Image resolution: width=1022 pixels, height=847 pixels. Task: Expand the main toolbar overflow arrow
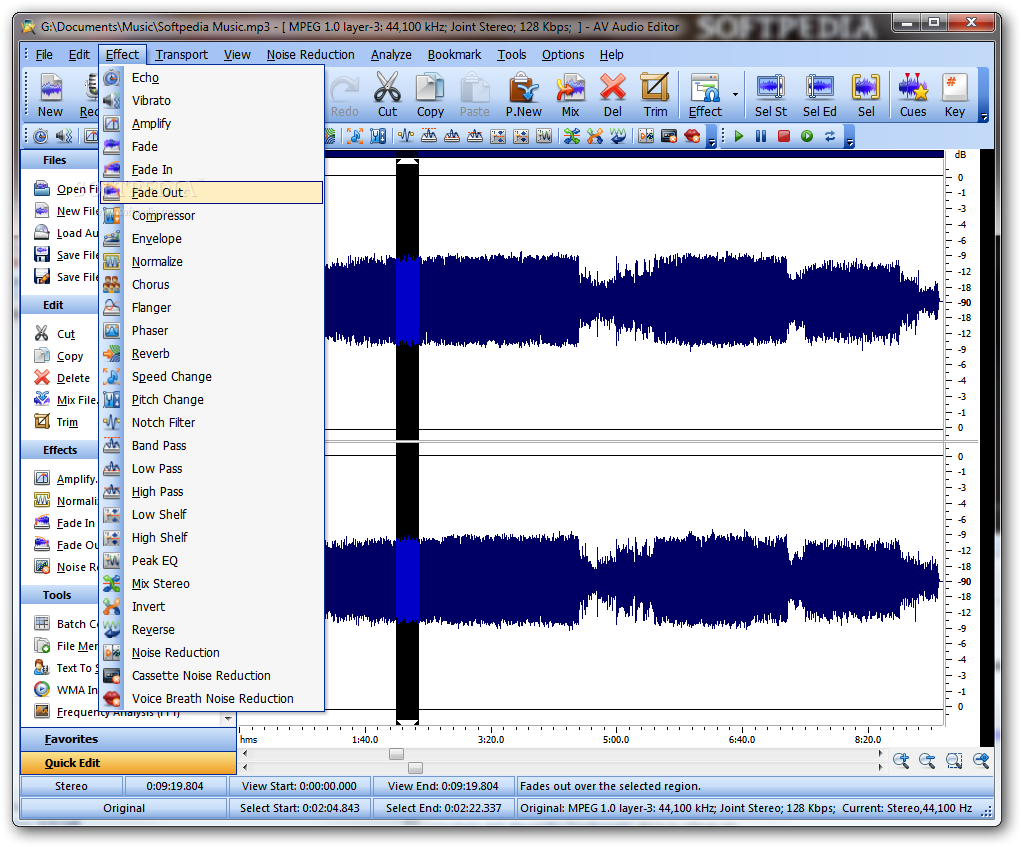(x=984, y=117)
